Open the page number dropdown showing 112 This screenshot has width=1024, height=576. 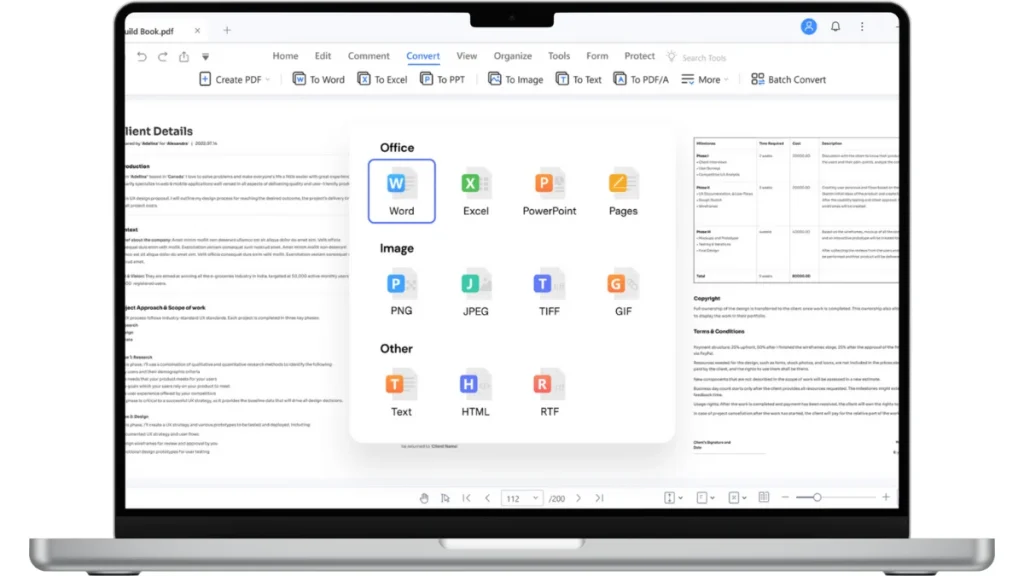coord(521,498)
